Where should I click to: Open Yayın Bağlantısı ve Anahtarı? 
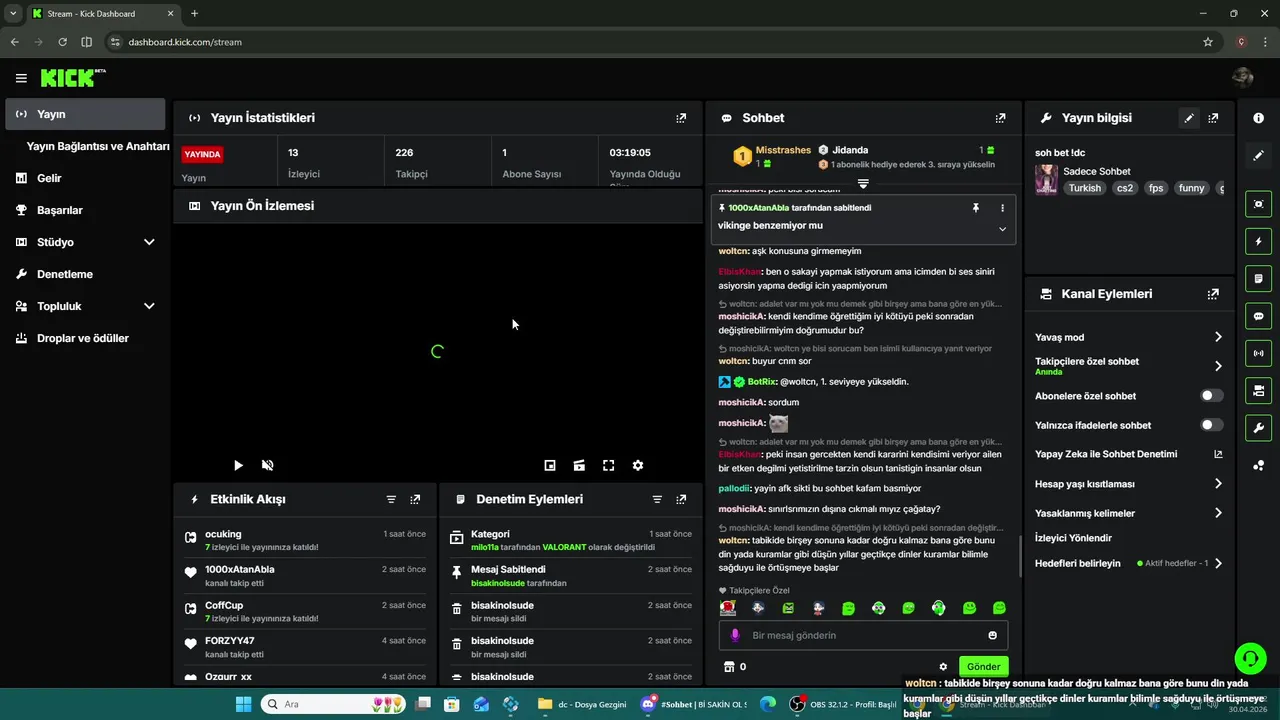click(98, 146)
